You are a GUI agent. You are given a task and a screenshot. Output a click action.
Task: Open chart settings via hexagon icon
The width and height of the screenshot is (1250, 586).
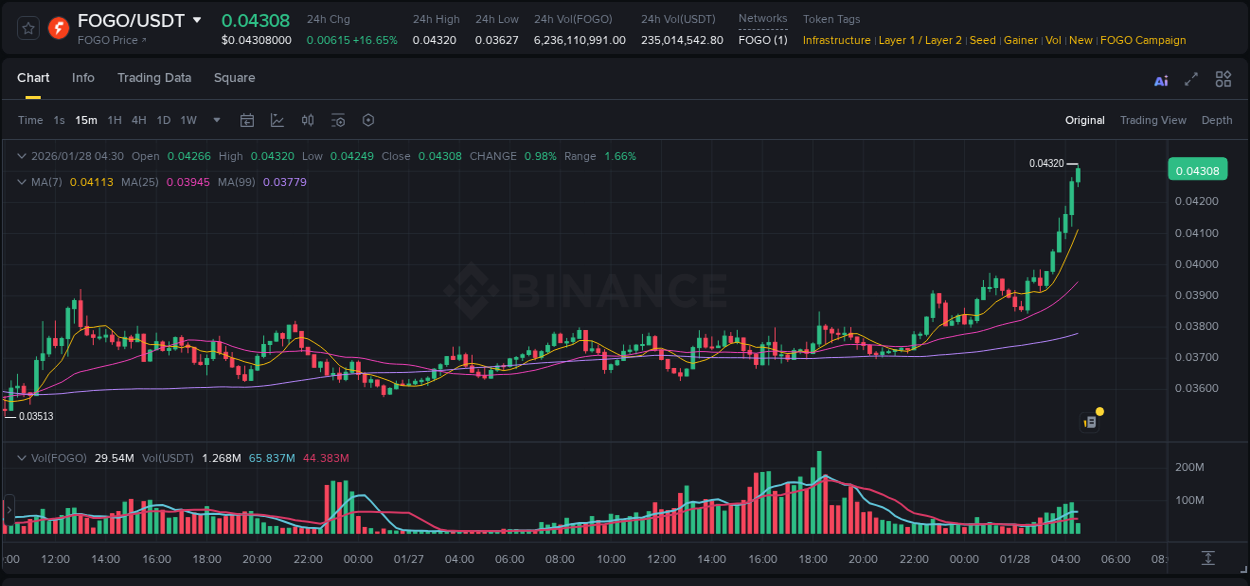tap(368, 120)
